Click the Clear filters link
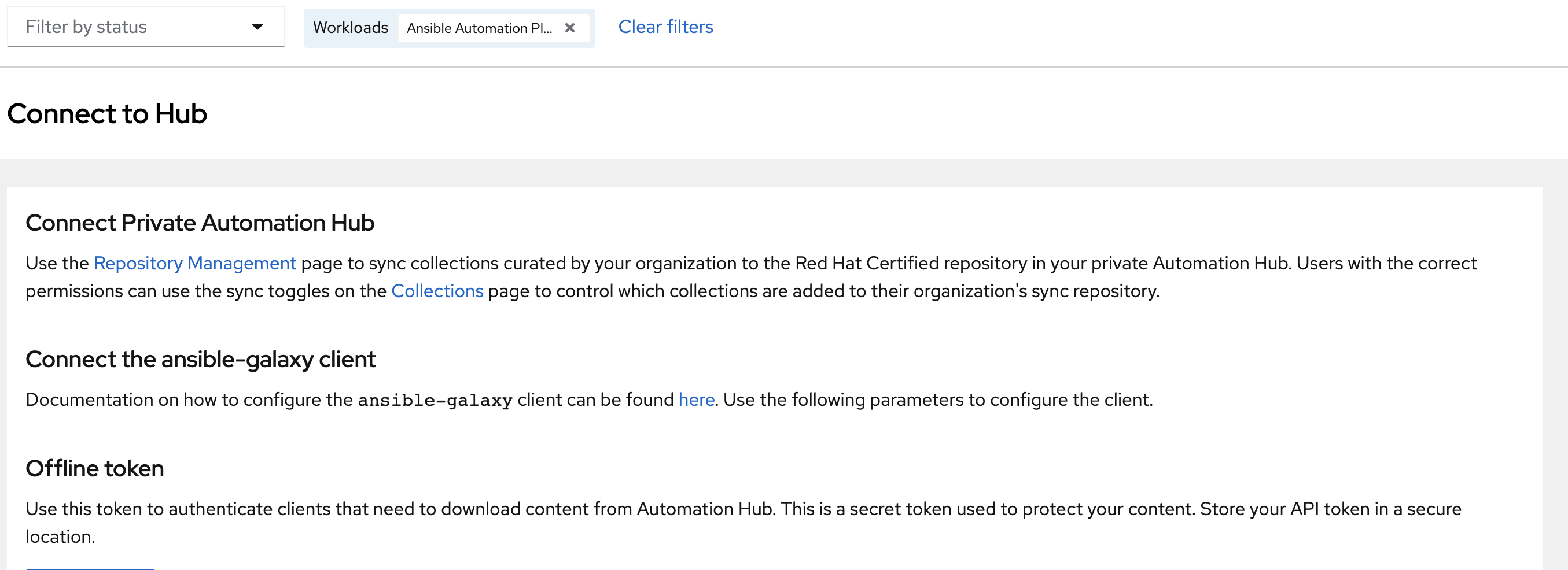Screen dimensions: 1568x570 coord(665,27)
